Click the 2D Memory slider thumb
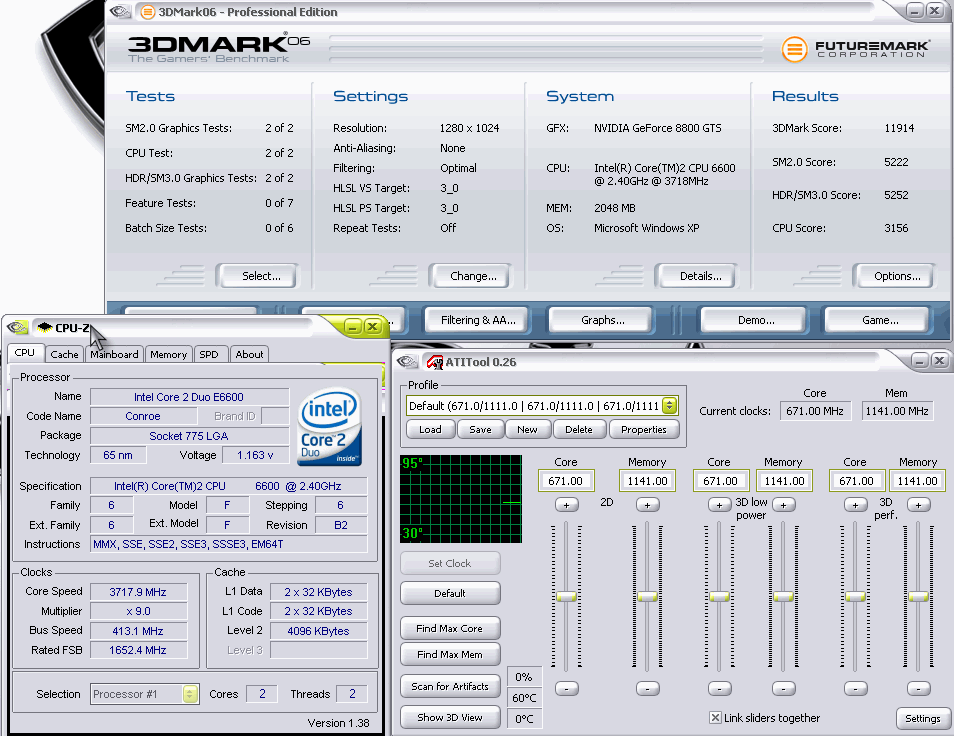The image size is (954, 736). [647, 596]
